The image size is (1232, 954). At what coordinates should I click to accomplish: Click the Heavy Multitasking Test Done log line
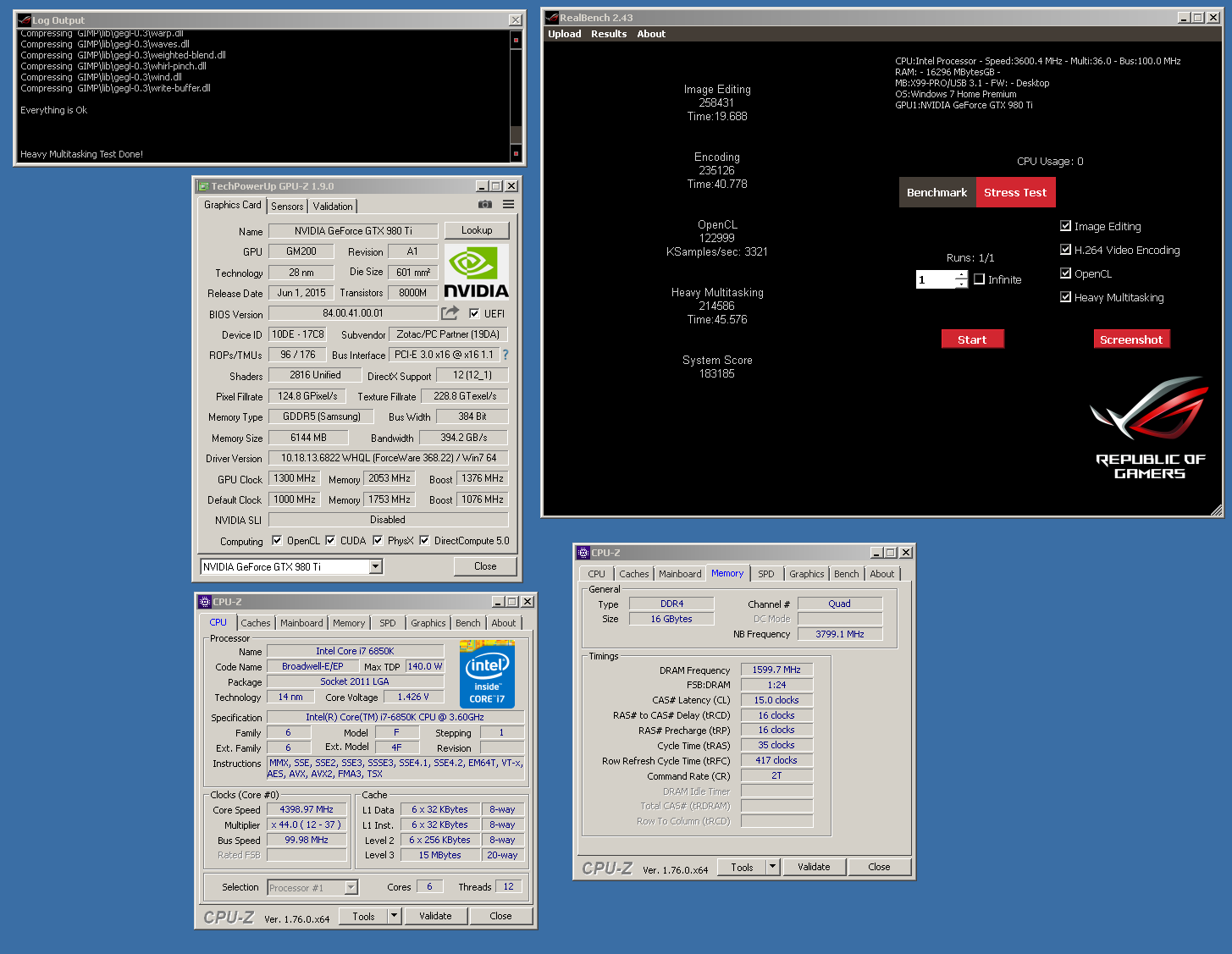coord(81,154)
